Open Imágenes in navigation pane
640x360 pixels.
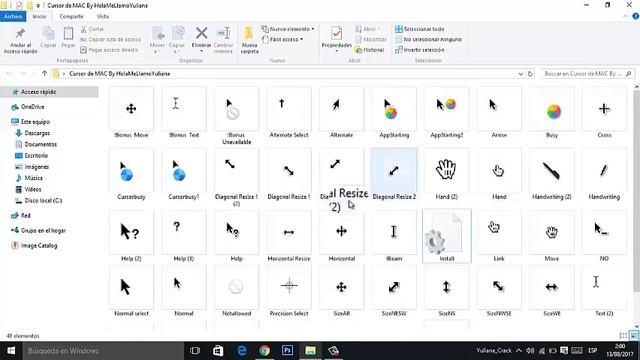32,167
